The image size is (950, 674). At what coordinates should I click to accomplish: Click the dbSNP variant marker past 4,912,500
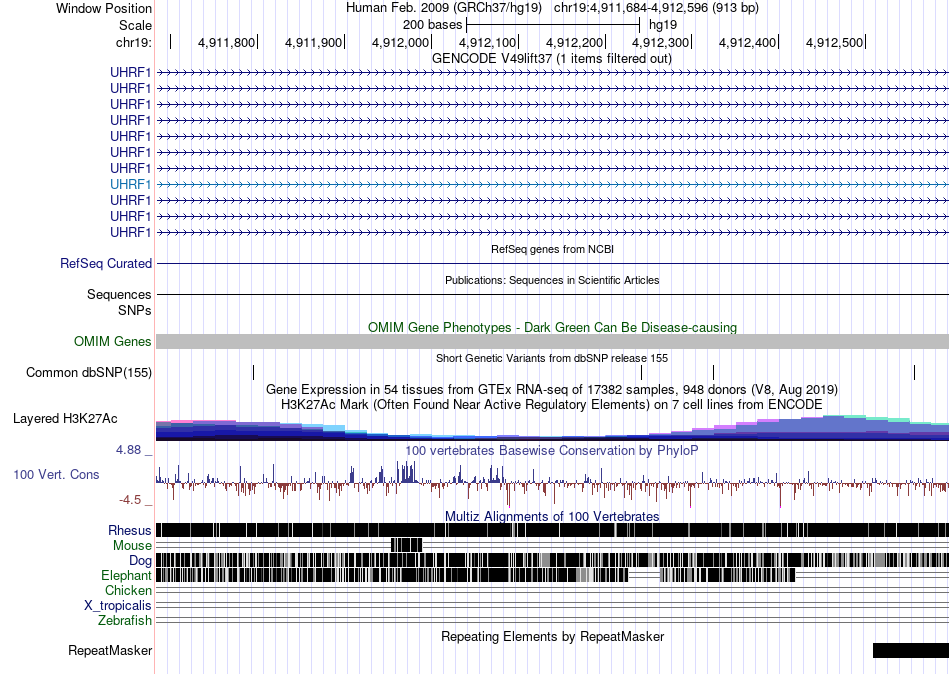(914, 372)
